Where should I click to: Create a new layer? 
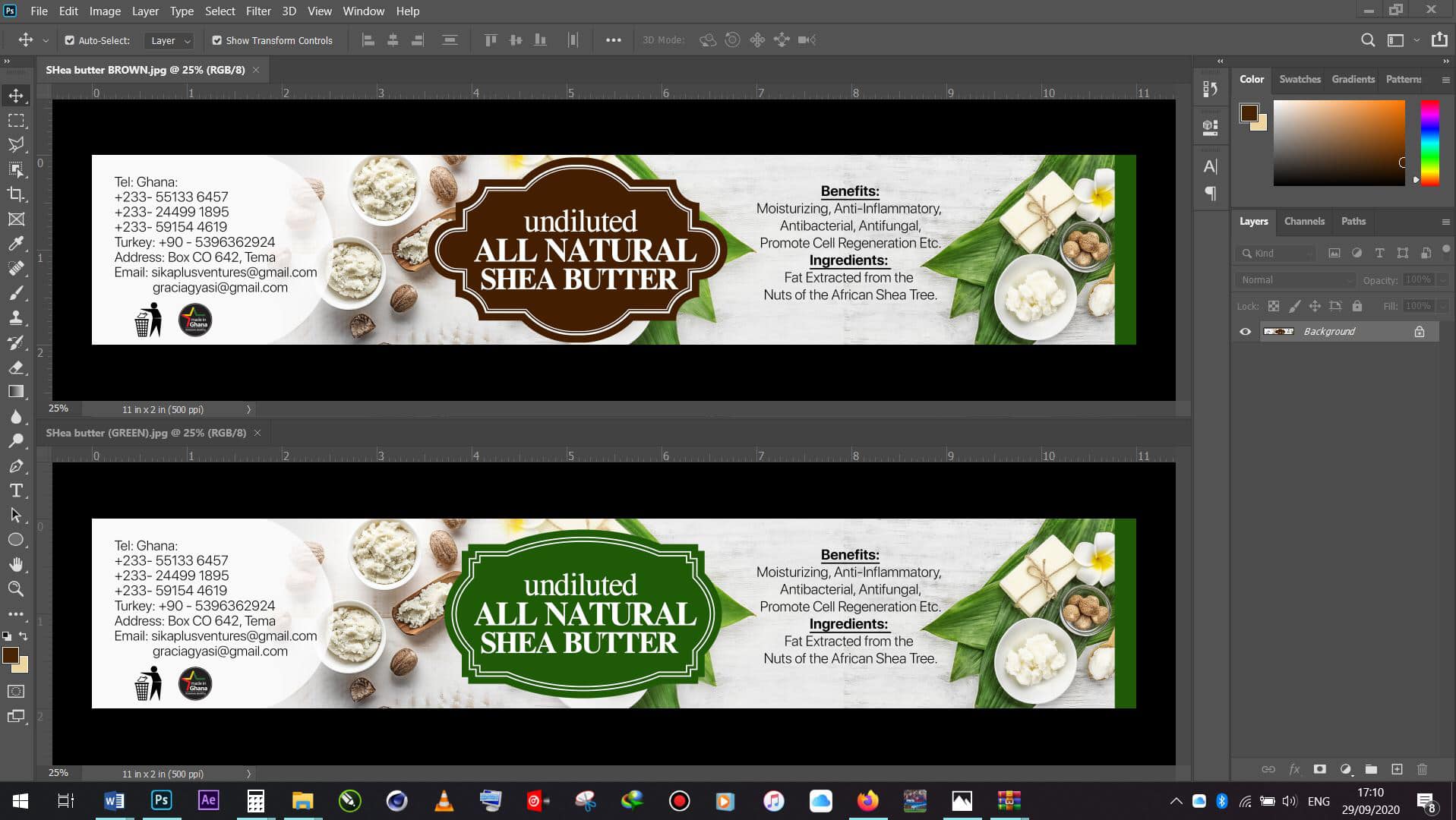coord(1397,769)
